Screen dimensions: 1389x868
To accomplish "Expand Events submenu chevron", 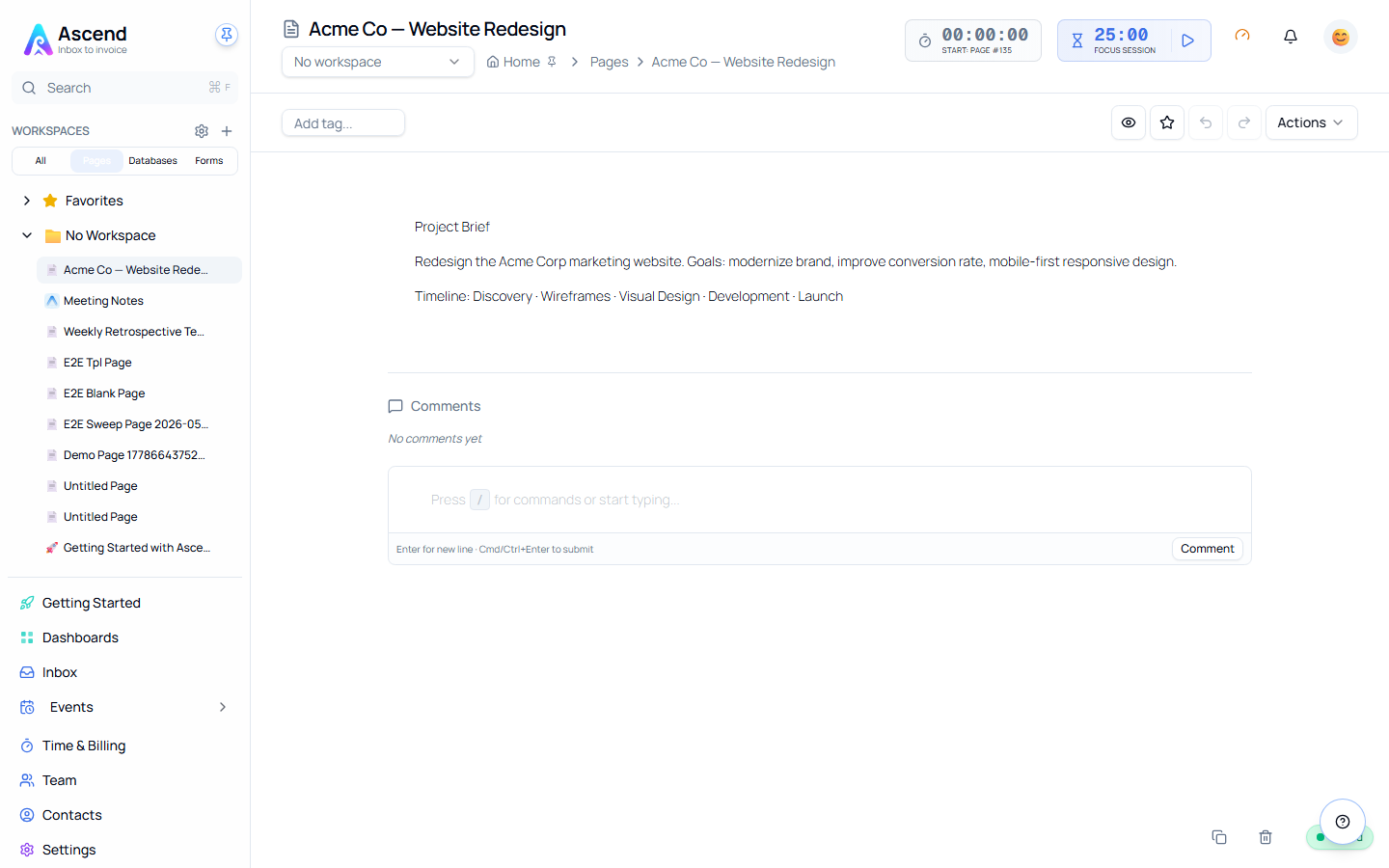I will click(223, 707).
